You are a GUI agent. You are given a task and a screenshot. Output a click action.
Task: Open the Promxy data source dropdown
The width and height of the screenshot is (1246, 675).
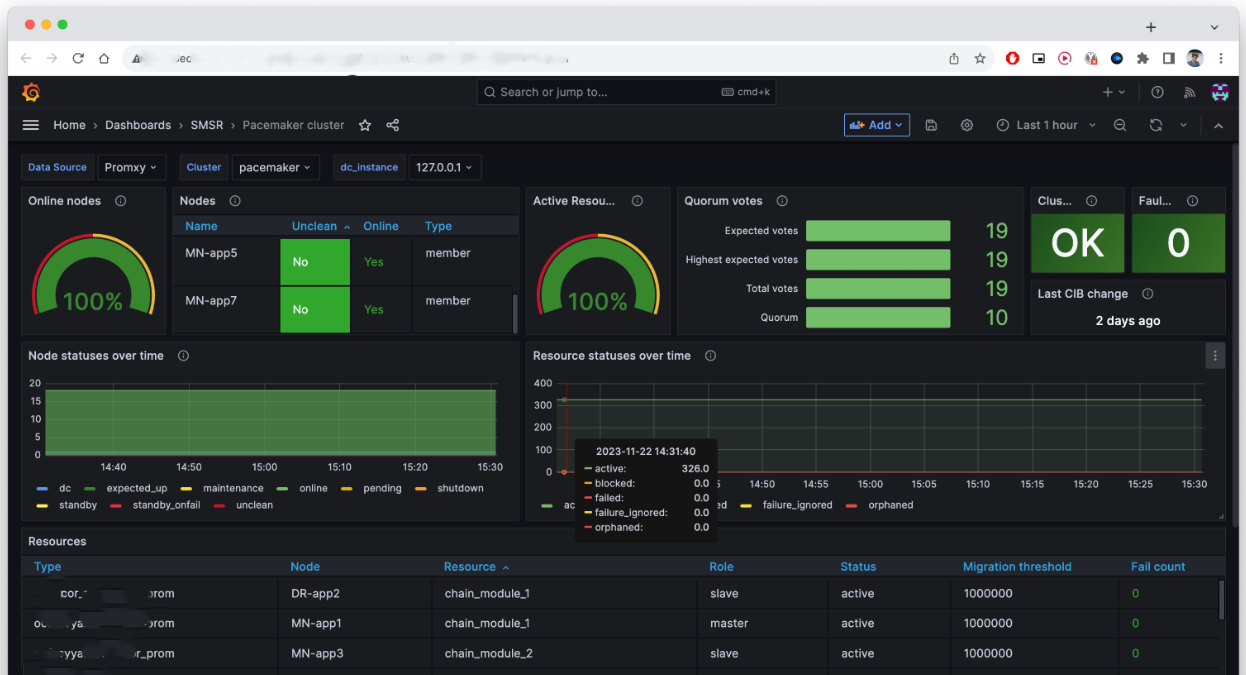pos(131,168)
